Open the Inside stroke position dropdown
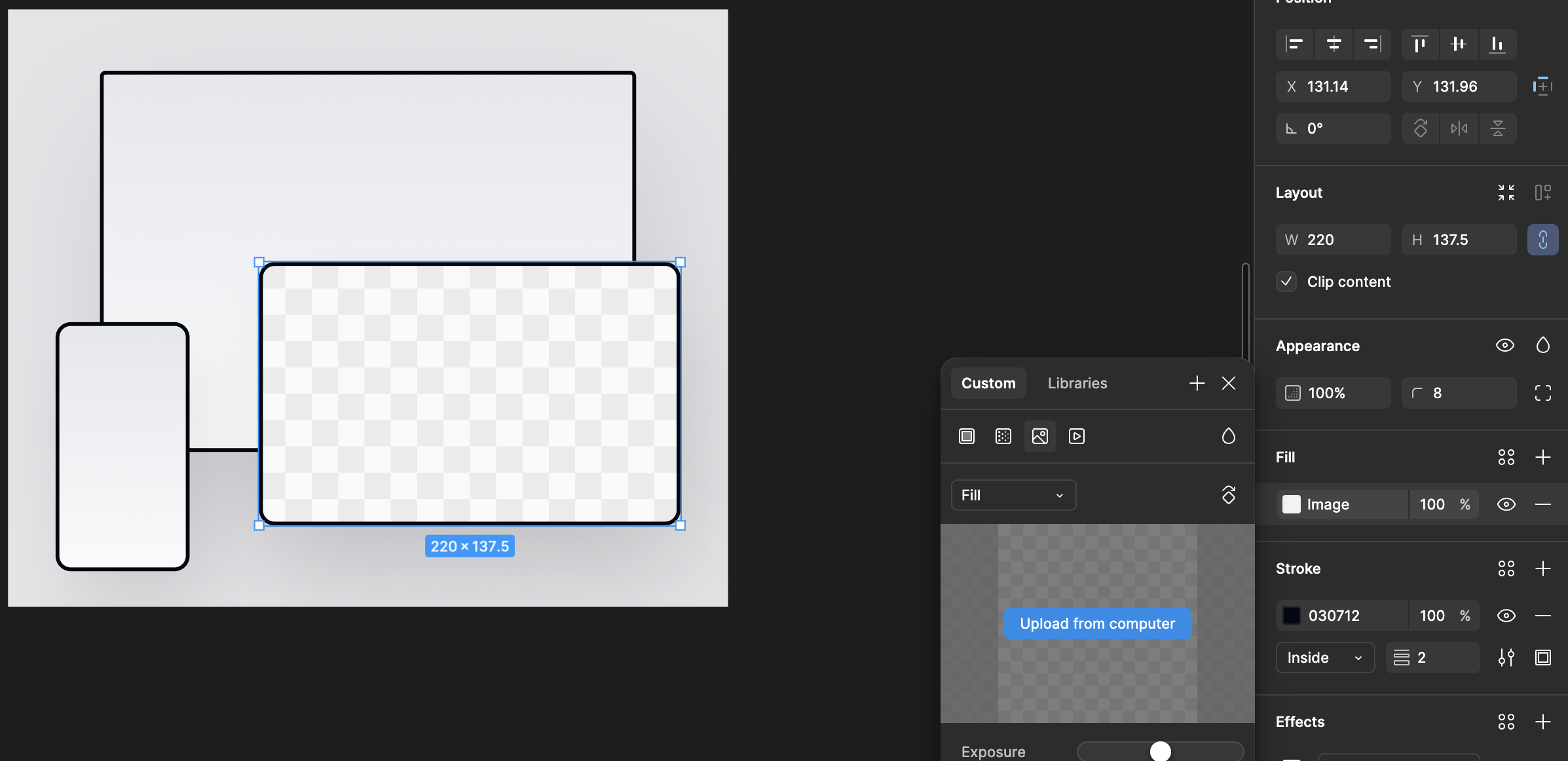Image resolution: width=1568 pixels, height=761 pixels. (x=1324, y=658)
